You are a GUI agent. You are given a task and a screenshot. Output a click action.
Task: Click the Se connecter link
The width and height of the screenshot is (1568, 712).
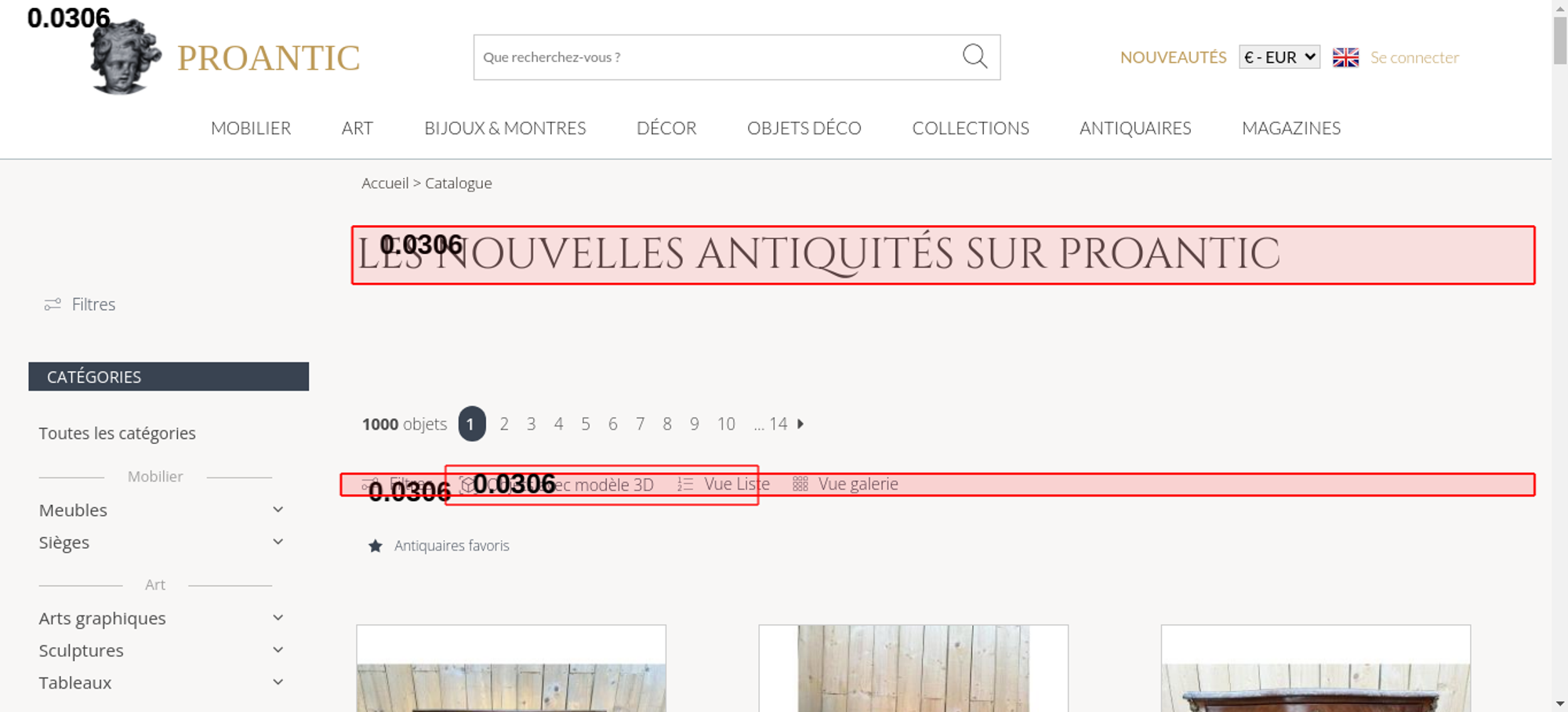(x=1414, y=57)
